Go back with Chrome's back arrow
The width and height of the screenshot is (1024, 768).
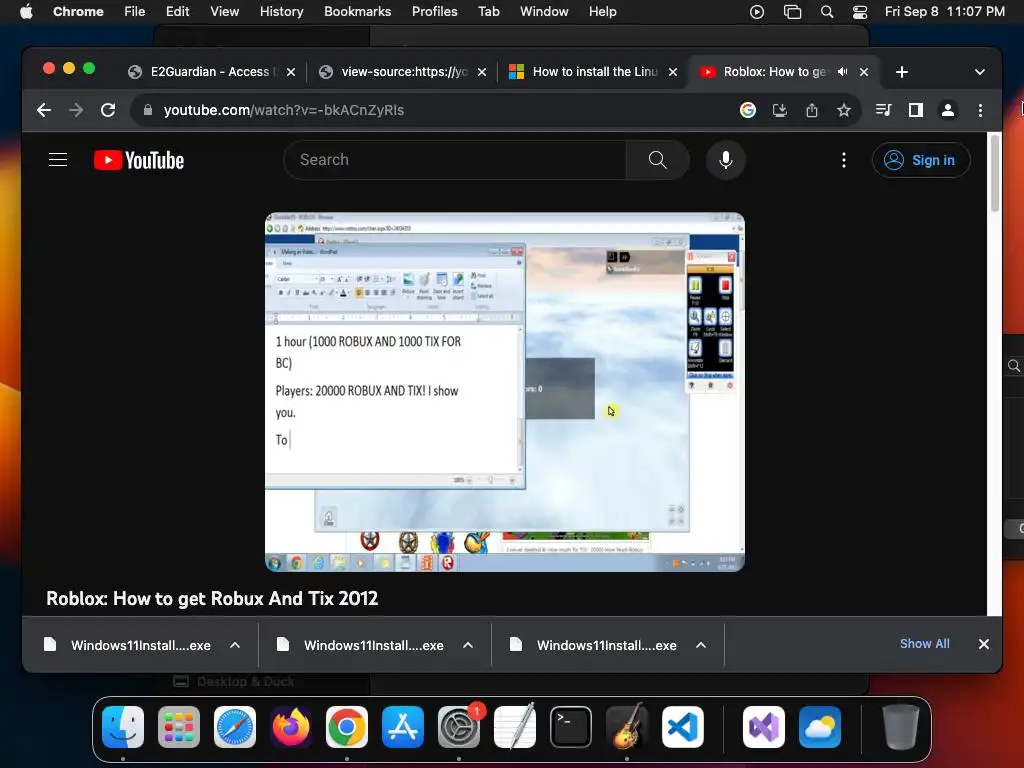tap(44, 110)
